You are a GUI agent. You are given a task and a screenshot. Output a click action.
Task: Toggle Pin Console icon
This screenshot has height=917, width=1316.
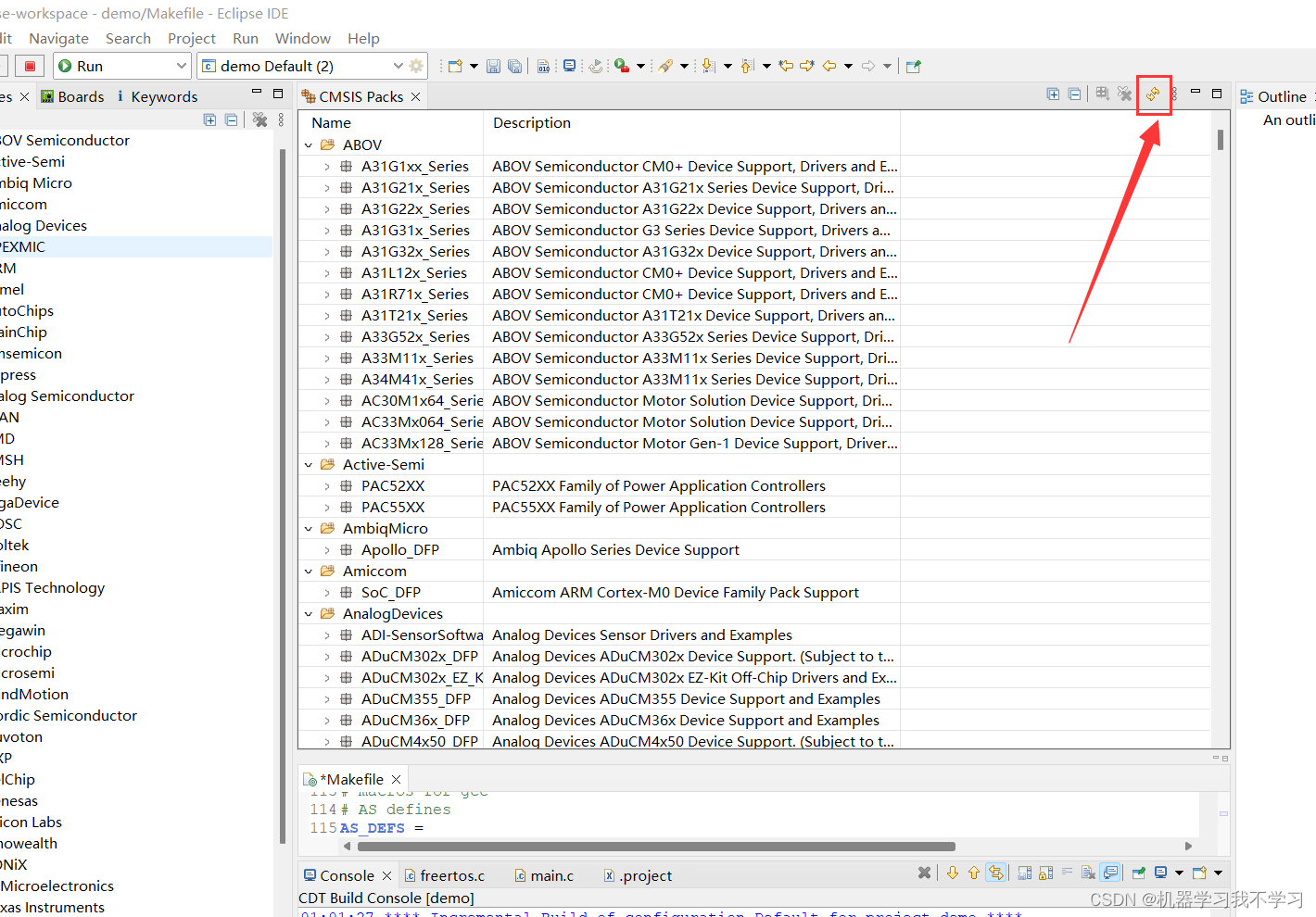click(x=1139, y=873)
